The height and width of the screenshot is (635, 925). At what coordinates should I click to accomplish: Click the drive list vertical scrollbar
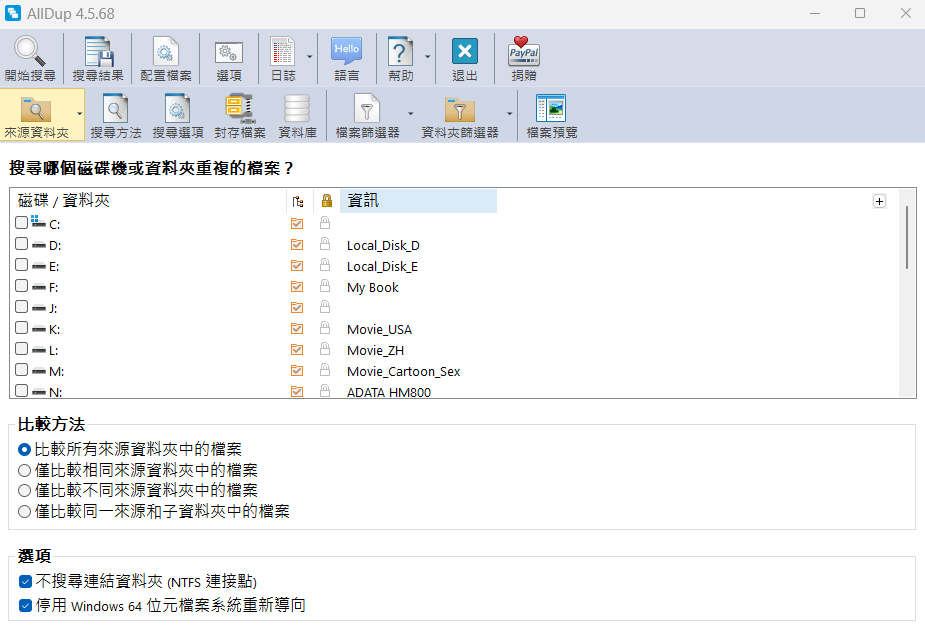[x=907, y=237]
